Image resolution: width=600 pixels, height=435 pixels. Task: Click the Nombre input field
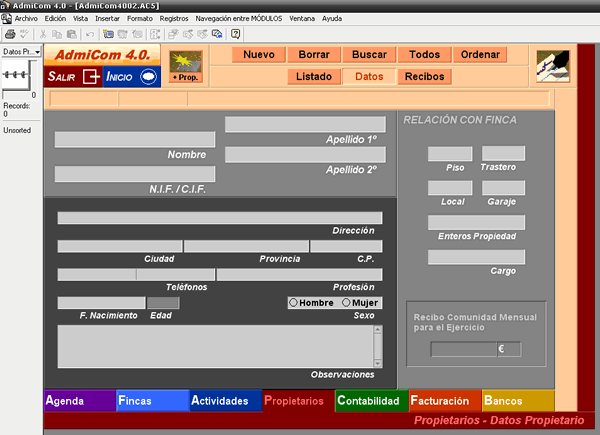[135, 139]
